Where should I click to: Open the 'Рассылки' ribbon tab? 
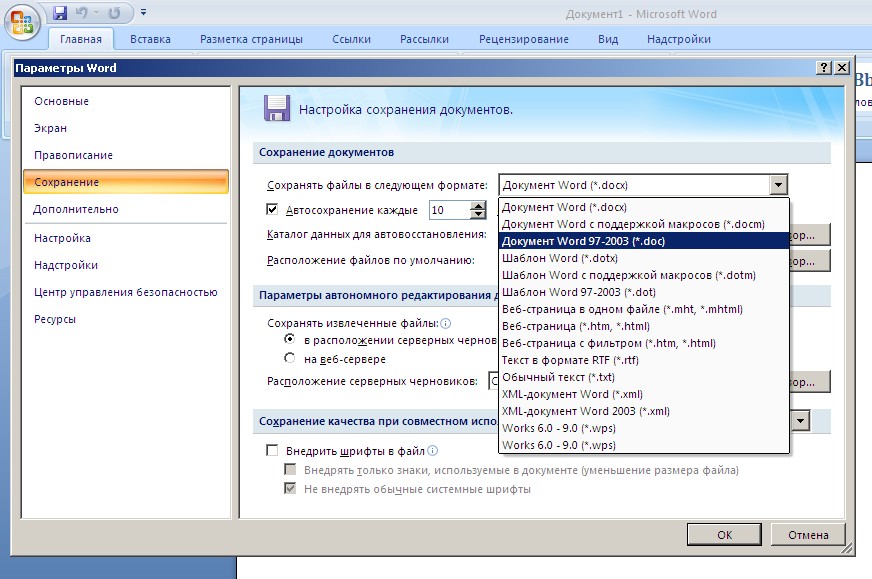424,39
